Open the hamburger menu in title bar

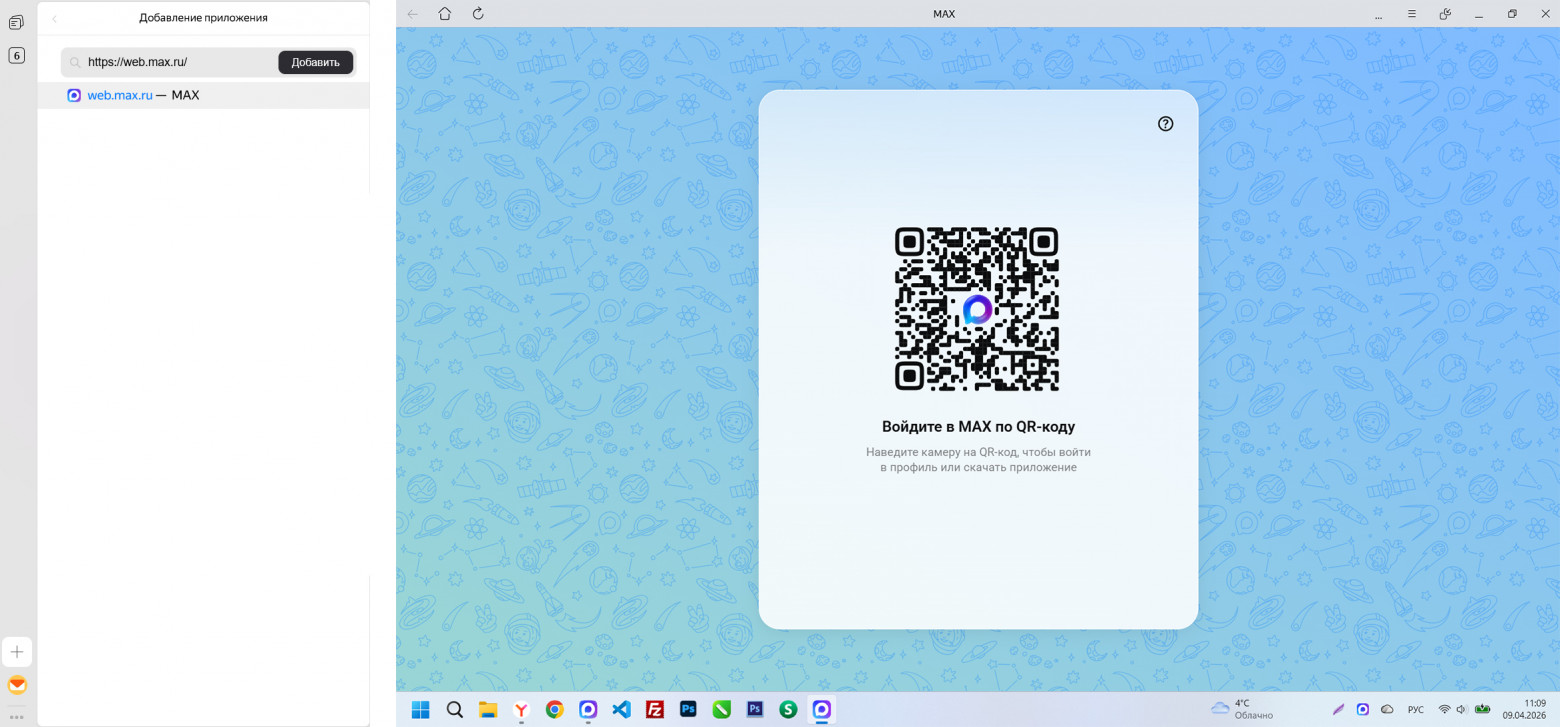click(1412, 14)
